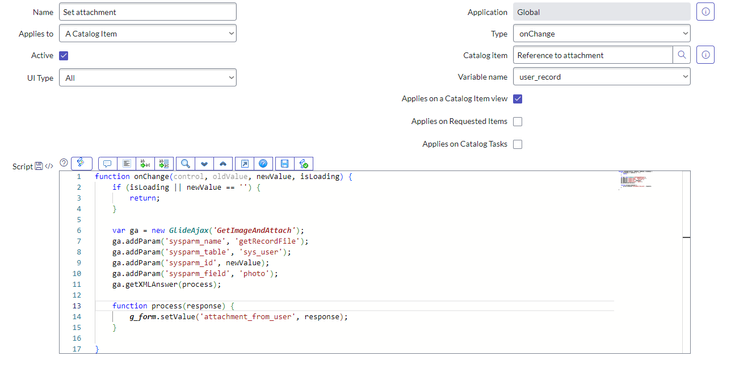Click the replace all toolbar icon

point(164,163)
